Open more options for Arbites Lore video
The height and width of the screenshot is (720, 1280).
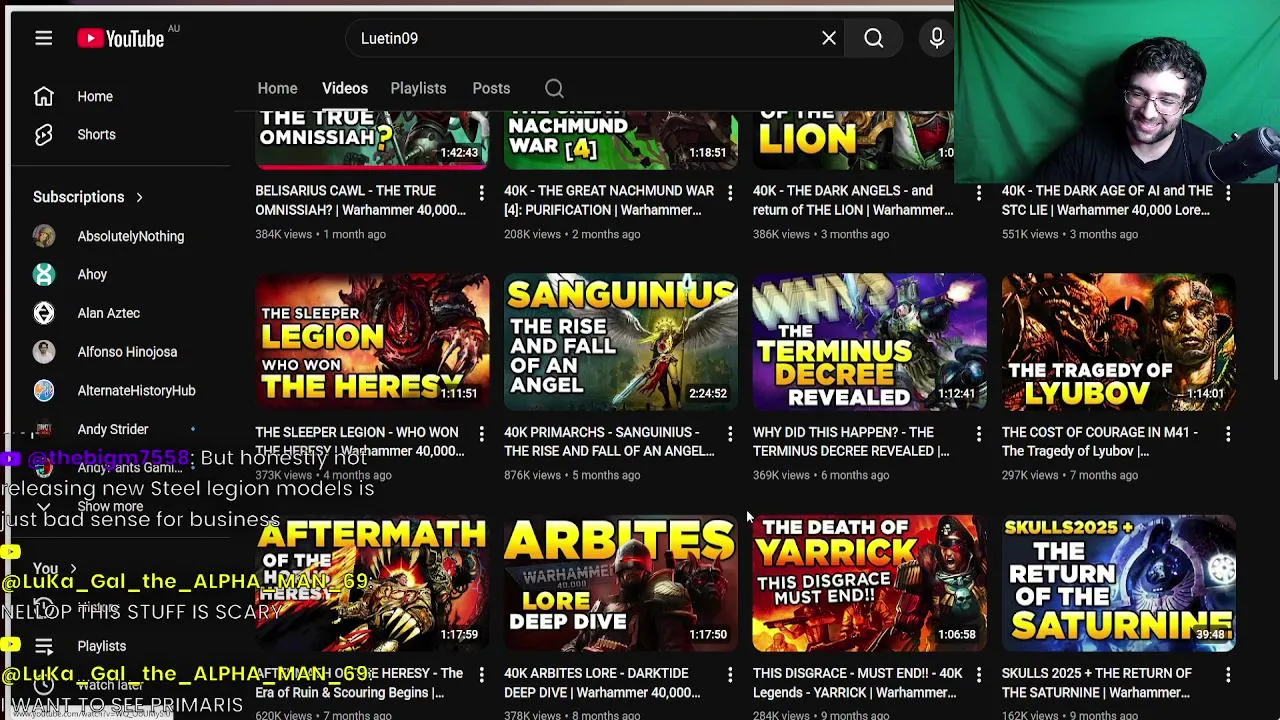730,675
